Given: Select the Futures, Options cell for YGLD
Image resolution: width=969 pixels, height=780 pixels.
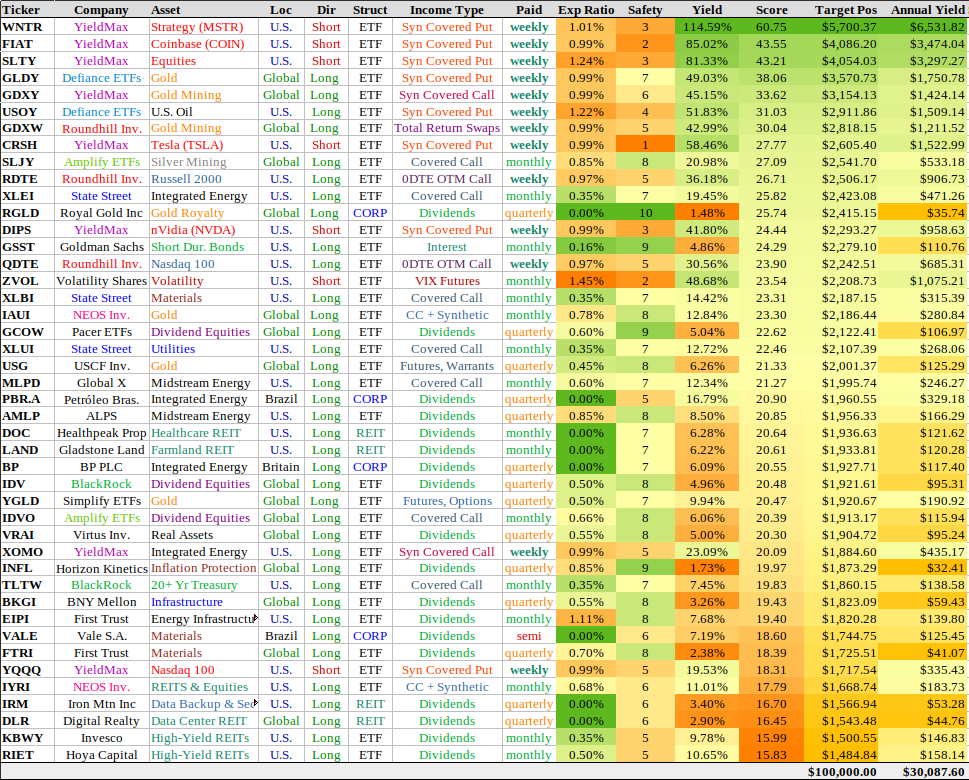Looking at the screenshot, I should pos(447,501).
